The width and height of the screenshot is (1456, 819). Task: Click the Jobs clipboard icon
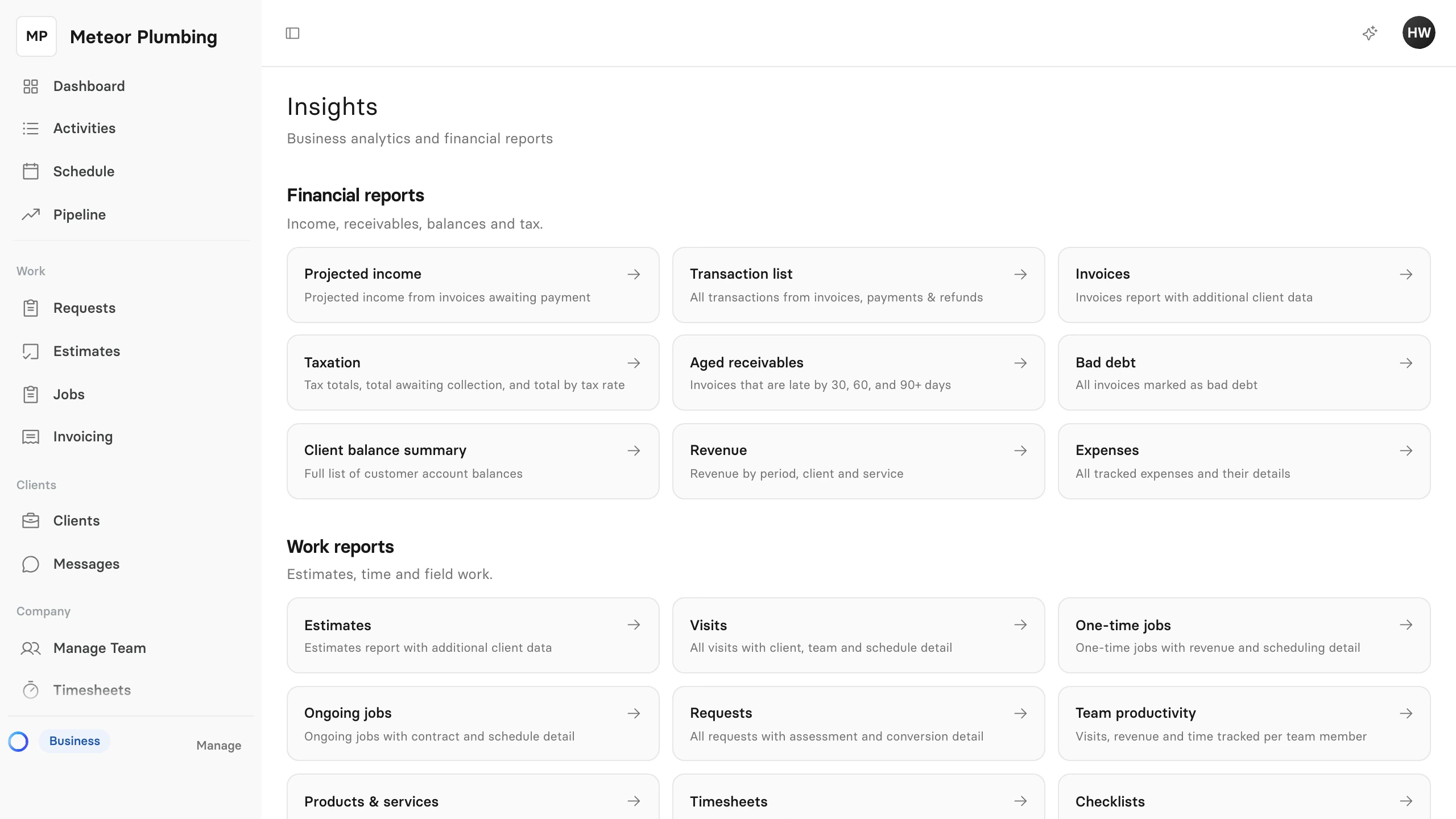pos(30,394)
